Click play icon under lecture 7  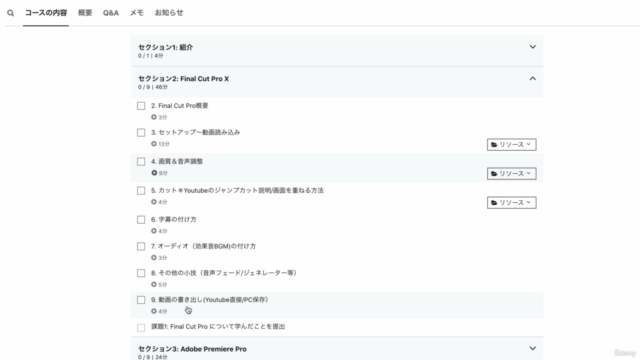154,258
